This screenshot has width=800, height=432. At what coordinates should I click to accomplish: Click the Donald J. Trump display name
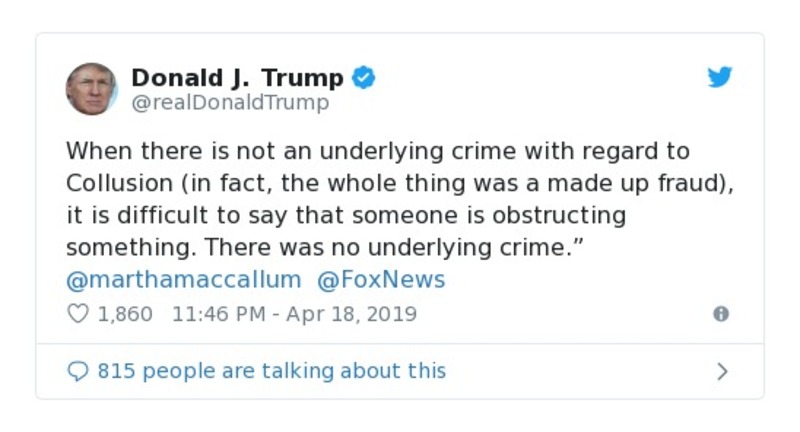(x=237, y=77)
